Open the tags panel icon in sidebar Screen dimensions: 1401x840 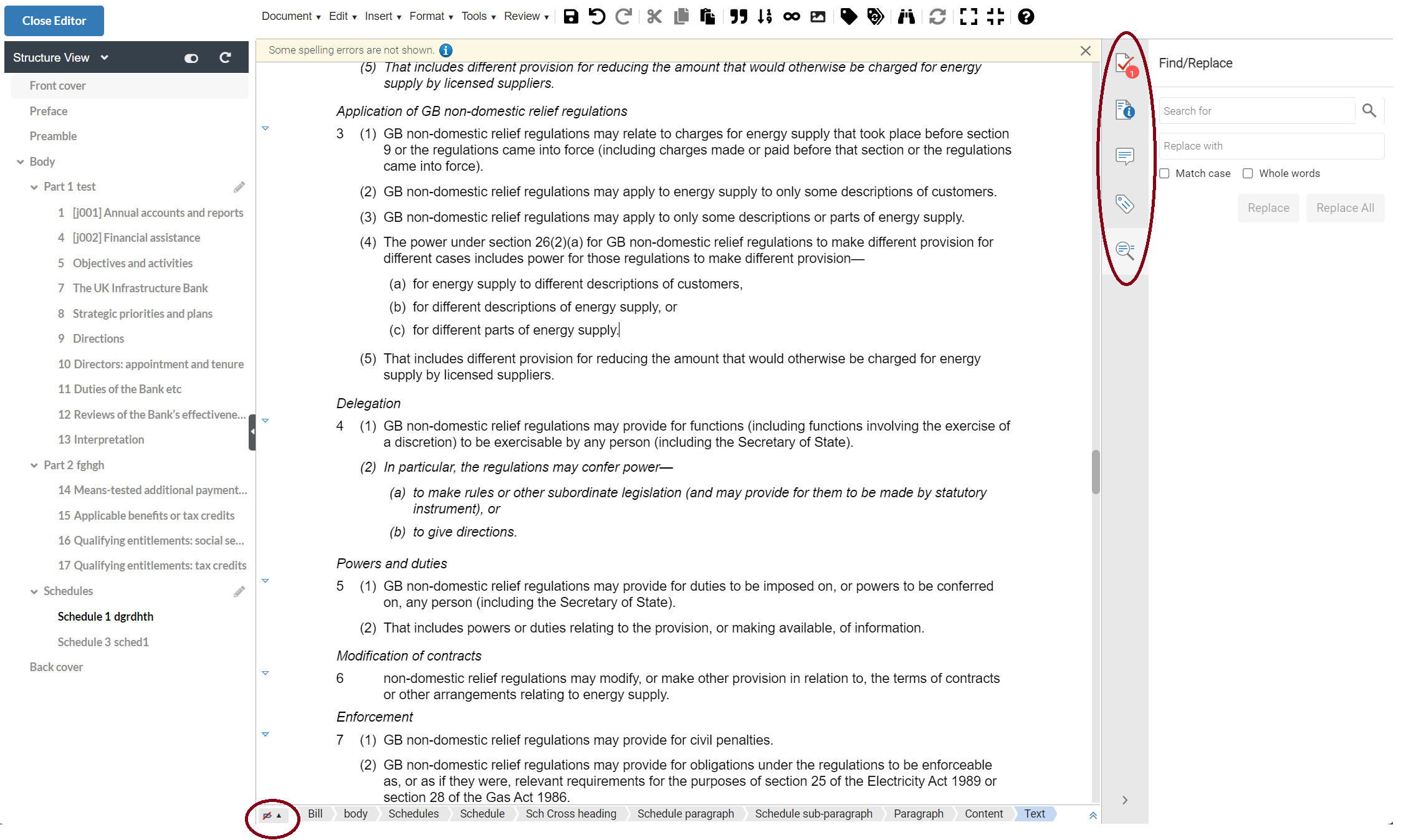coord(1125,204)
